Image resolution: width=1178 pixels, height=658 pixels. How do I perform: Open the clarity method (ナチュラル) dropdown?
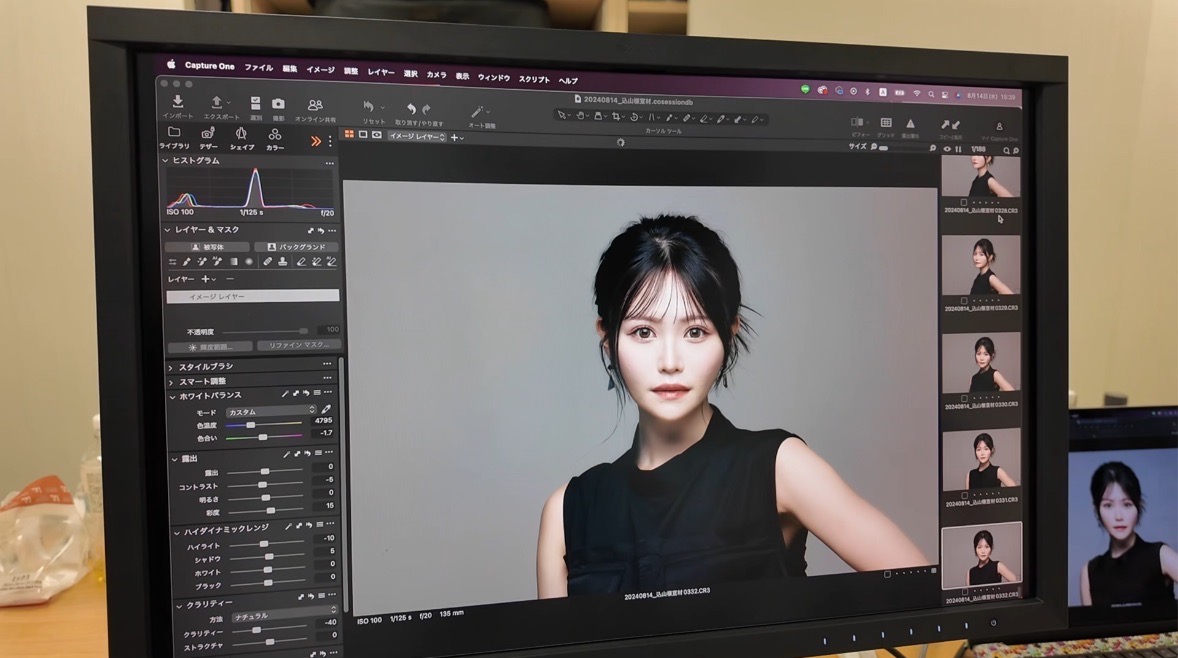(284, 617)
